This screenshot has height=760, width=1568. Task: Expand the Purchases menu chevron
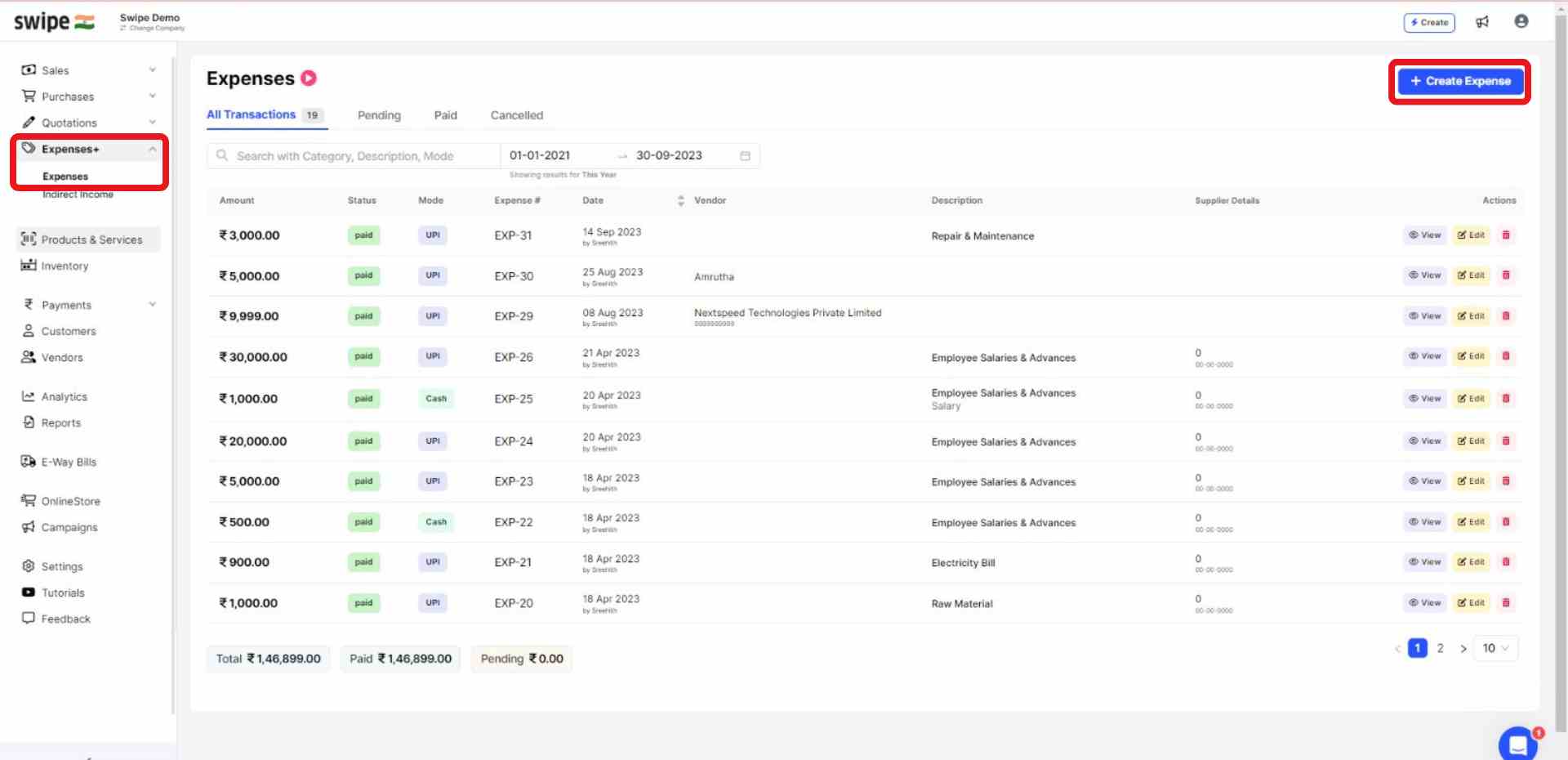(x=153, y=96)
